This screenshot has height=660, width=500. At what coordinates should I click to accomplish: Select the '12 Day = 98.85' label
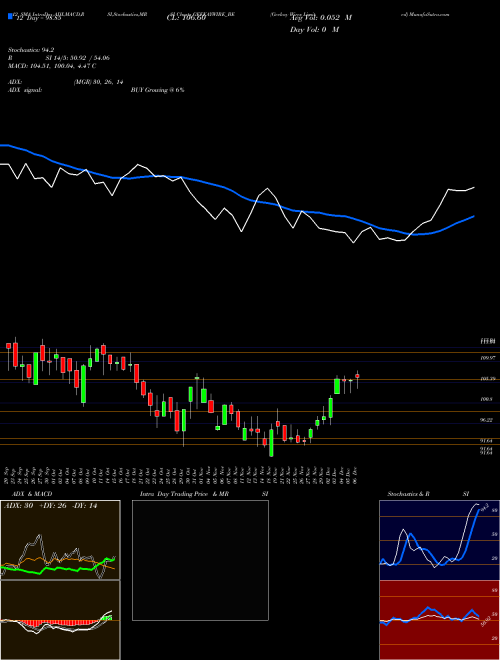tap(37, 18)
